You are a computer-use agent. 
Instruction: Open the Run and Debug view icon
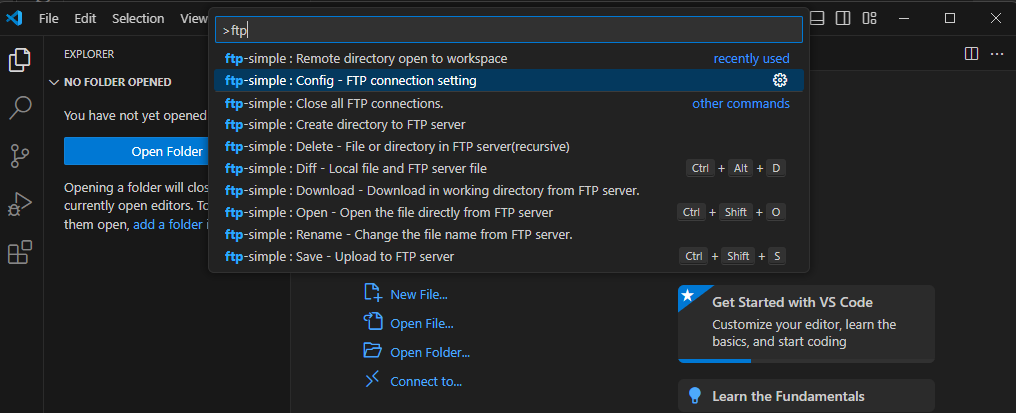point(20,204)
